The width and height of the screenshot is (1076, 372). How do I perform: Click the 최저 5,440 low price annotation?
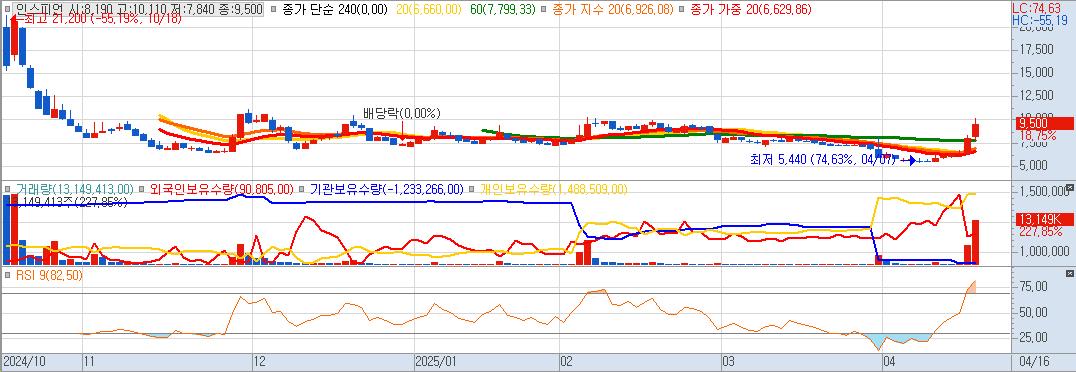(822, 160)
